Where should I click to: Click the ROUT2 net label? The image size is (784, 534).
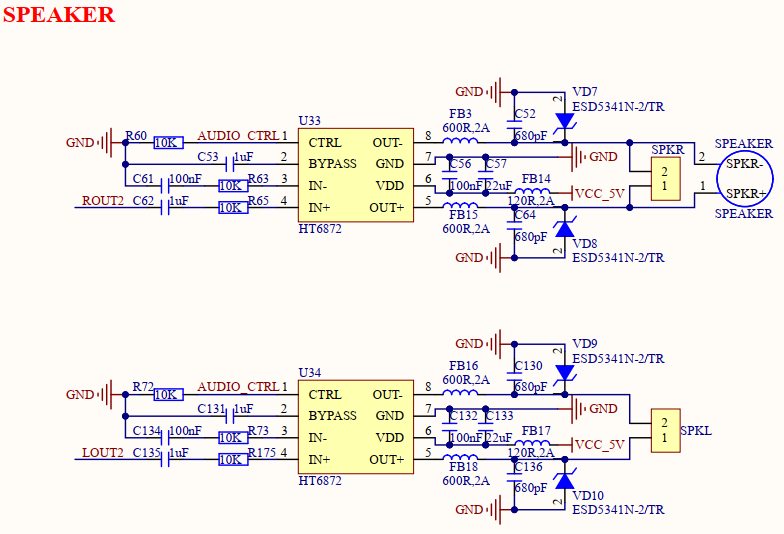103,201
